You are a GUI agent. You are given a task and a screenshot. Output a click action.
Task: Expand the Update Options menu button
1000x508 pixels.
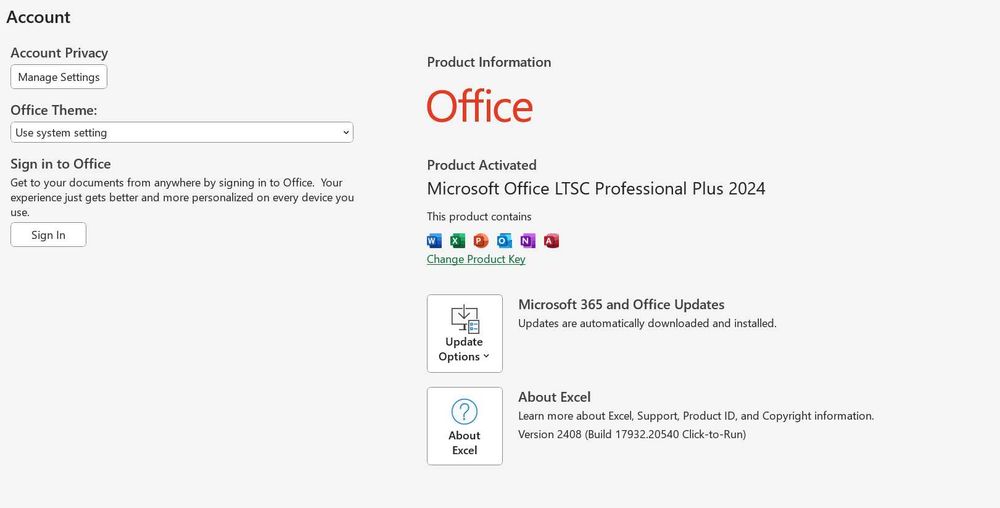pyautogui.click(x=464, y=333)
